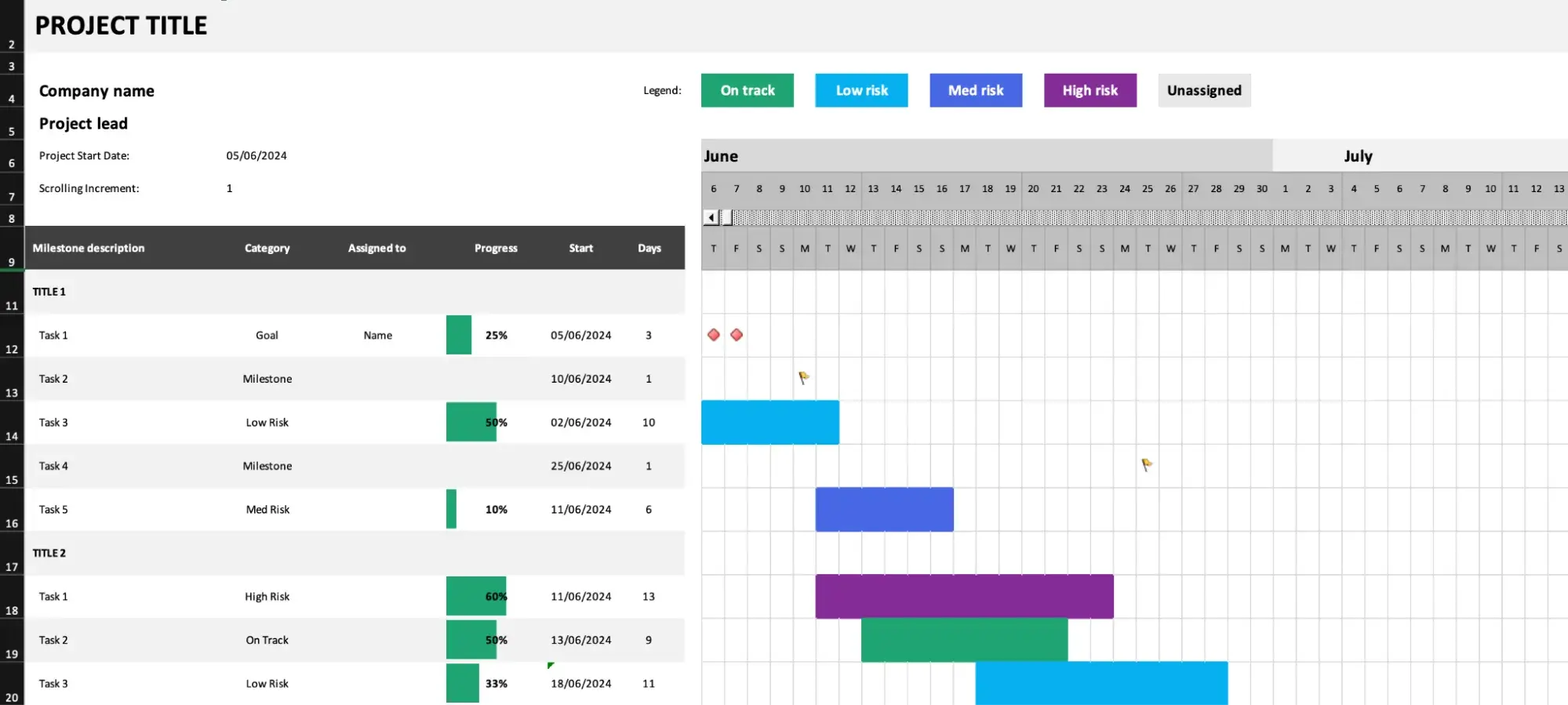The height and width of the screenshot is (705, 1568).
Task: Edit the Project Start Date value 05/06/2024
Action: pyautogui.click(x=256, y=155)
